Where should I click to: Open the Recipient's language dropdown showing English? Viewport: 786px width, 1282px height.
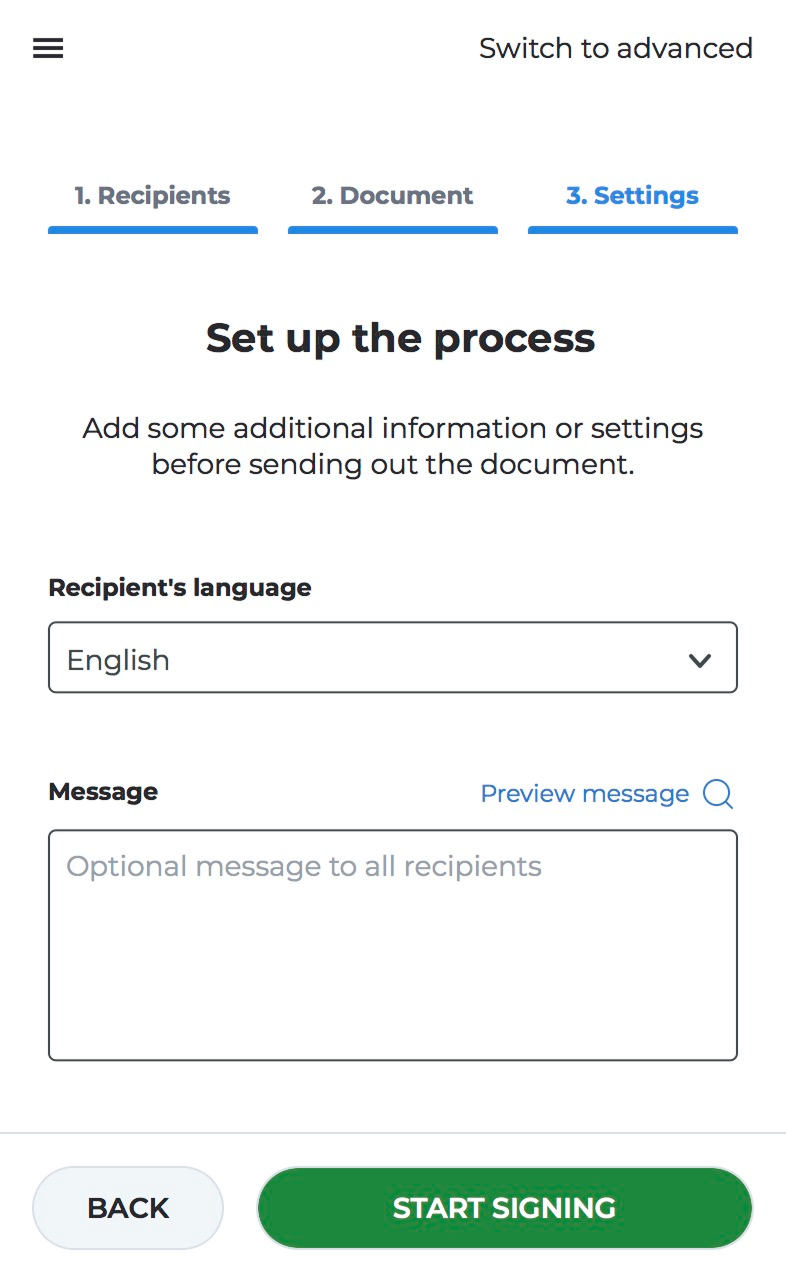click(392, 658)
